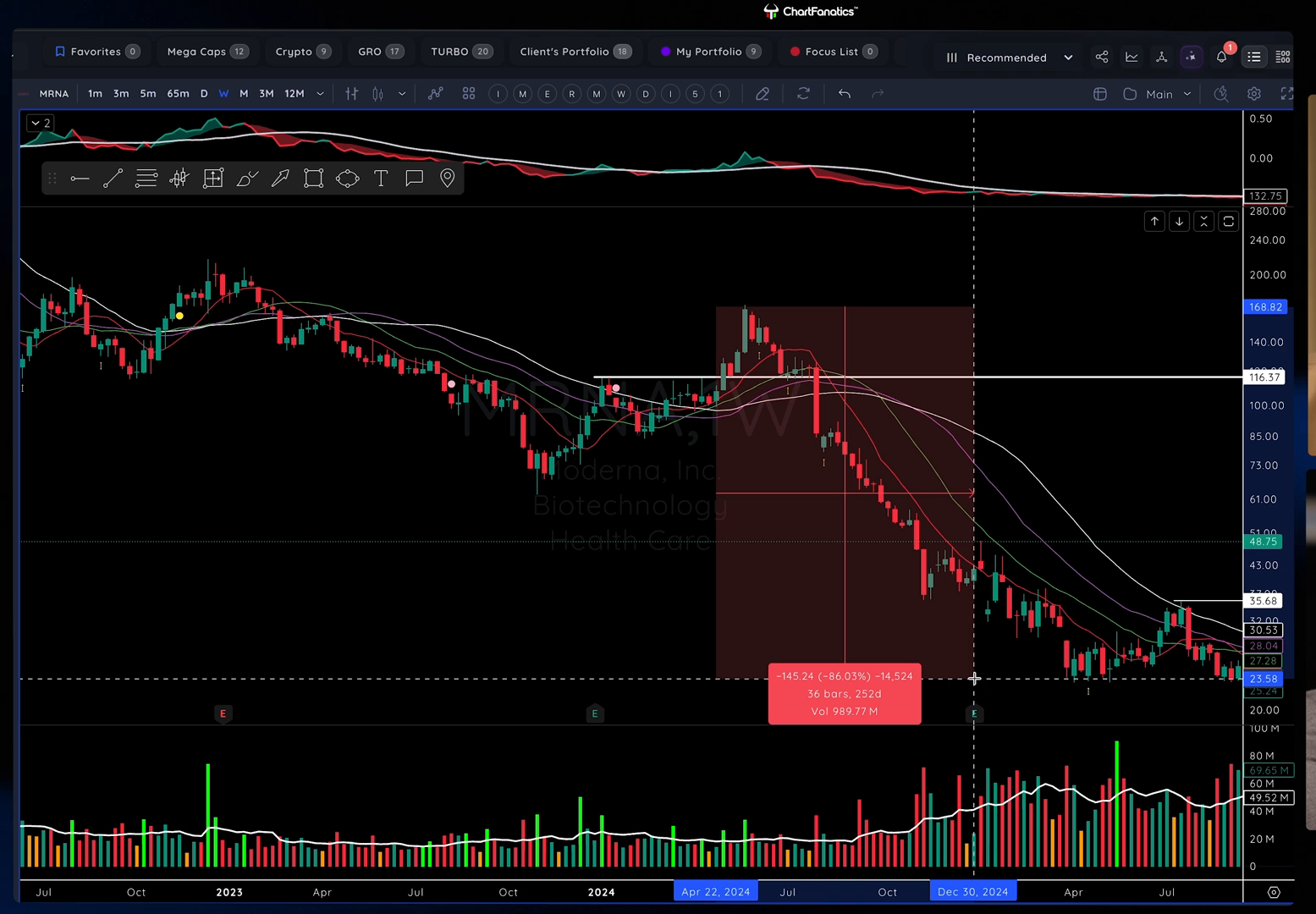
Task: Toggle the circled E indicator button
Action: click(x=548, y=94)
